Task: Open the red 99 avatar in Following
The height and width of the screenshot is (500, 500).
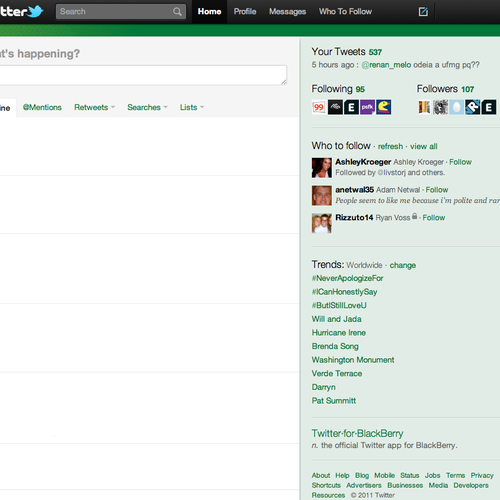Action: click(319, 107)
